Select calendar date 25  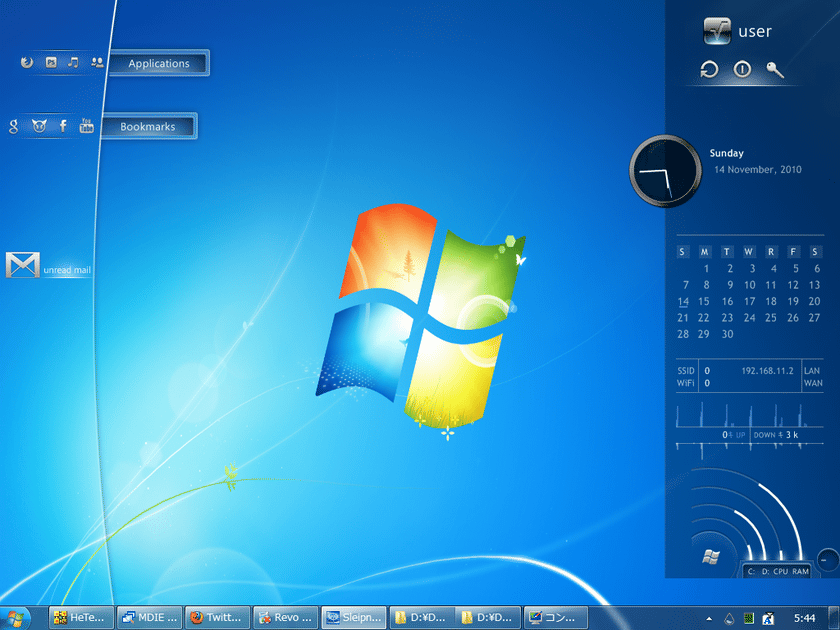pos(771,318)
